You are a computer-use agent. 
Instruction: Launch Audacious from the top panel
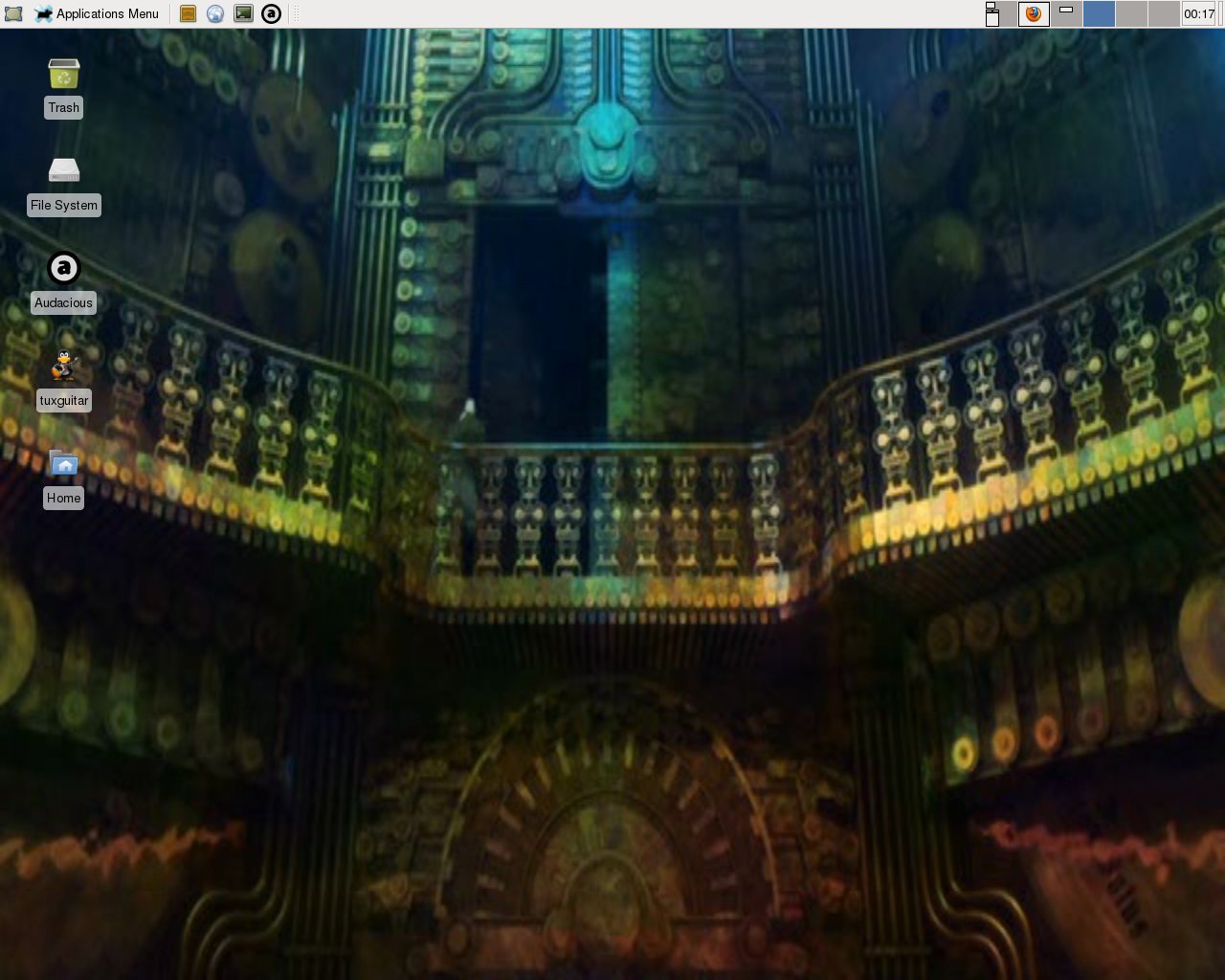coord(271,13)
